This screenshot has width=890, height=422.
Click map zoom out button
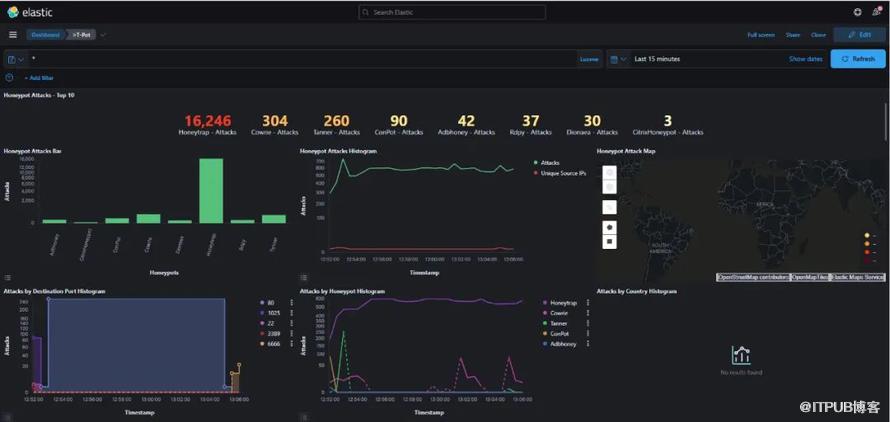[610, 187]
